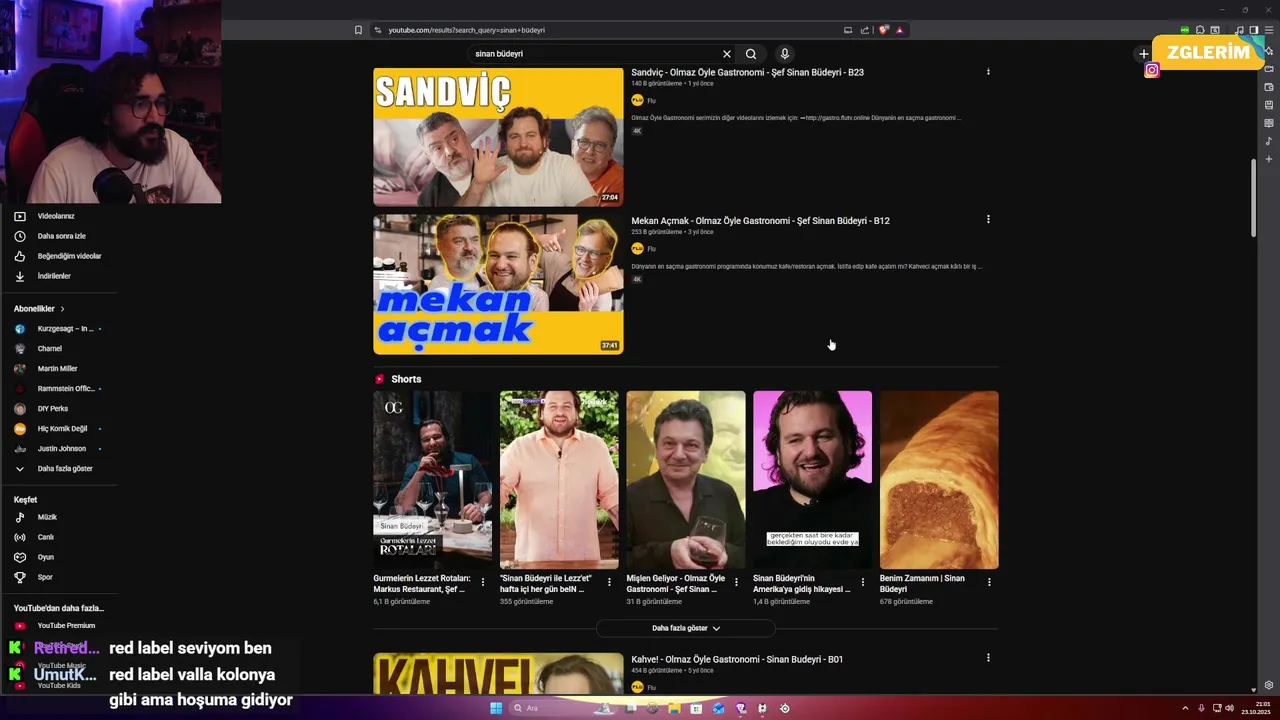Click the page vertical scrollbar thumb
The image size is (1280, 720).
click(1254, 198)
